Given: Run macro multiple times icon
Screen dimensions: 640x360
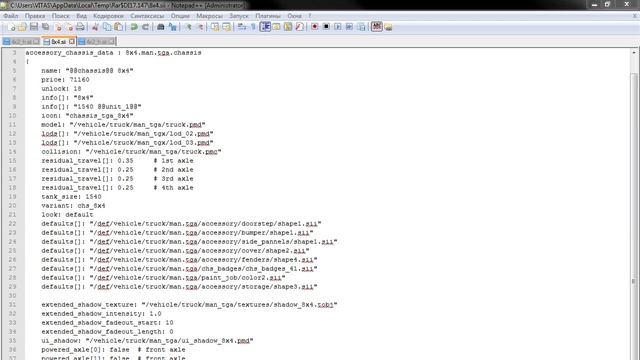Looking at the screenshot, I should 349,27.
